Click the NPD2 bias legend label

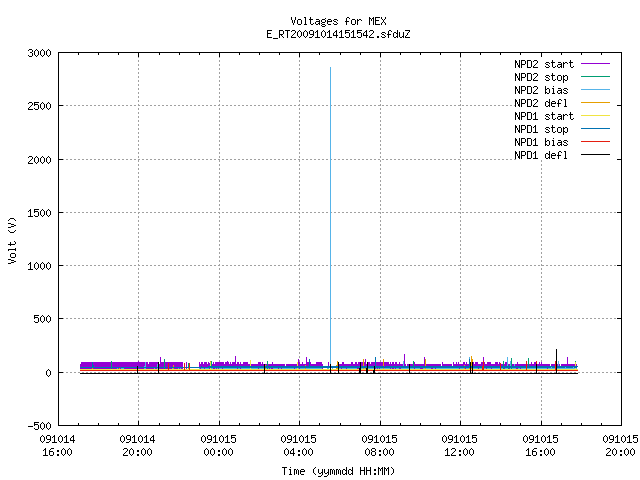click(x=541, y=90)
